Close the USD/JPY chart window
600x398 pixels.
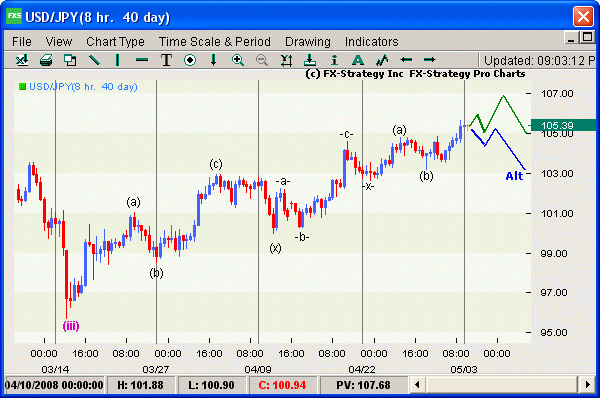[x=583, y=16]
